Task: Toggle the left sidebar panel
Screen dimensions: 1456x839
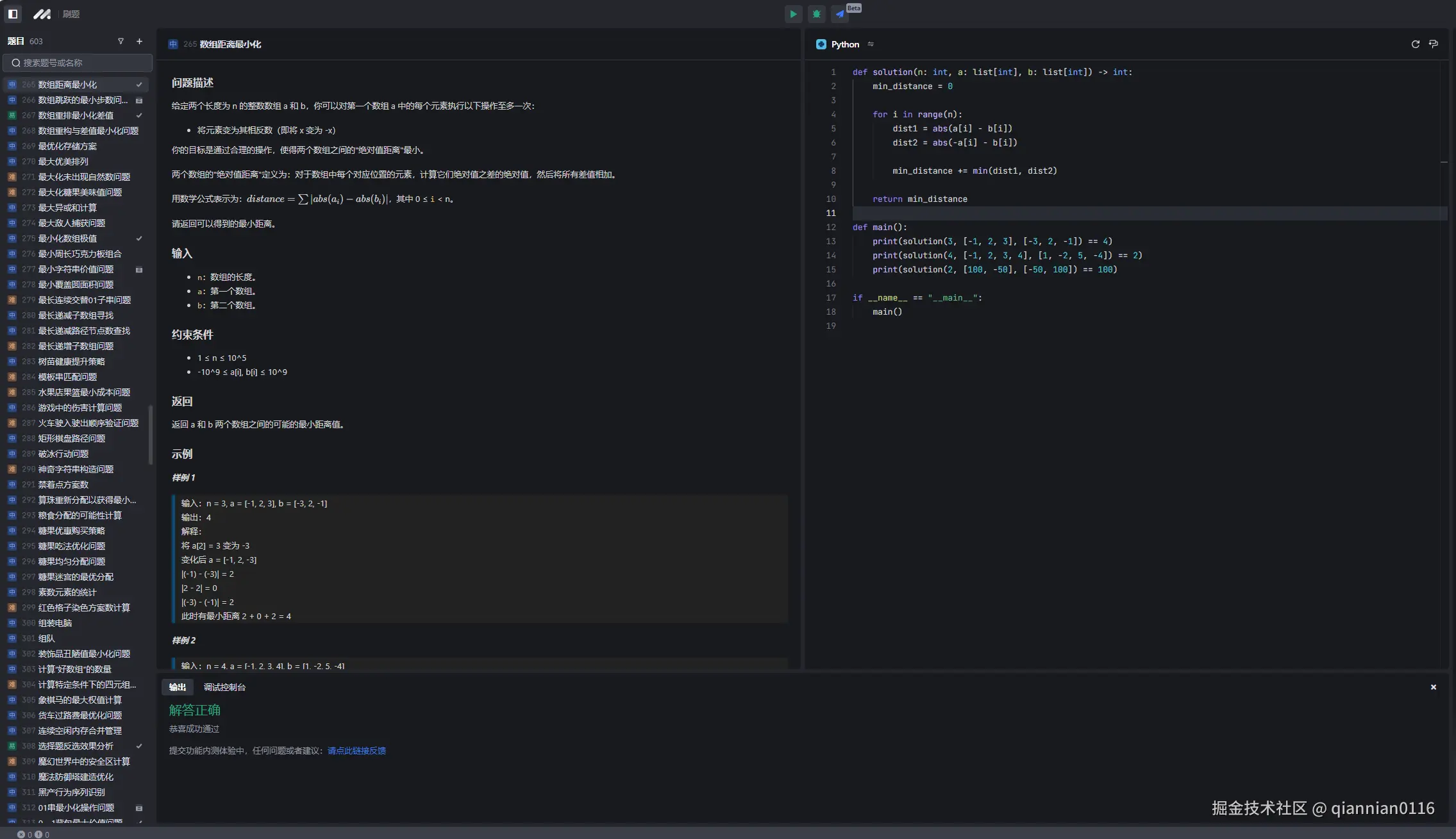Action: tap(13, 14)
